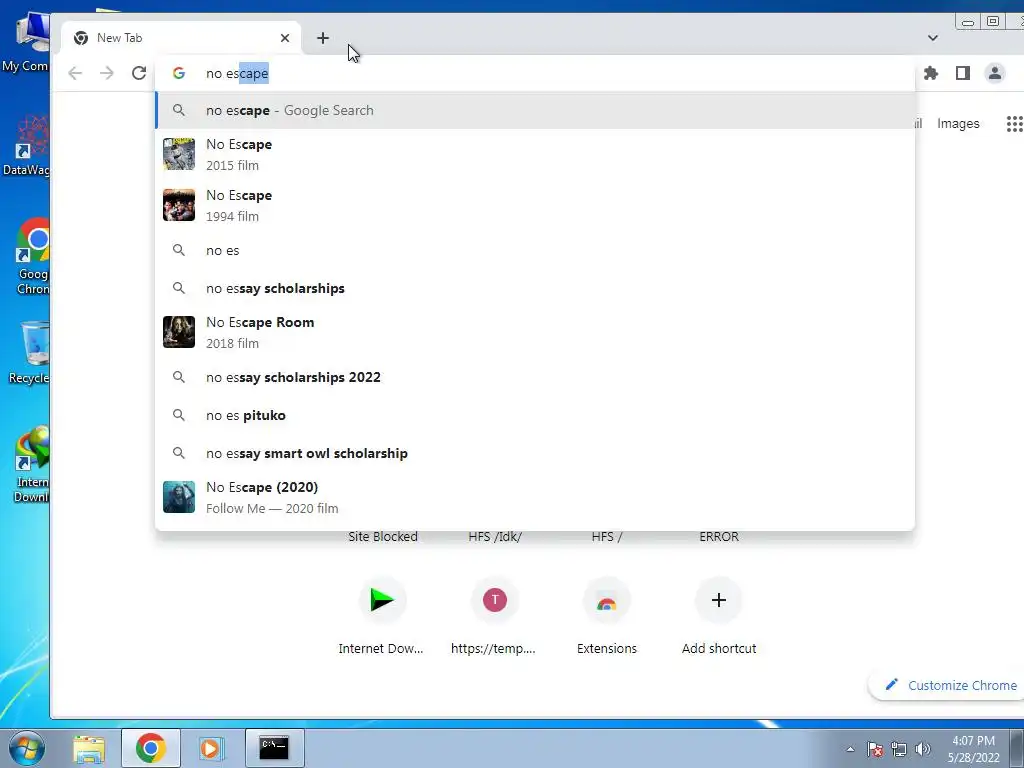This screenshot has height=768, width=1024.
Task: Open the HFS / shortcut label
Action: [x=607, y=536]
